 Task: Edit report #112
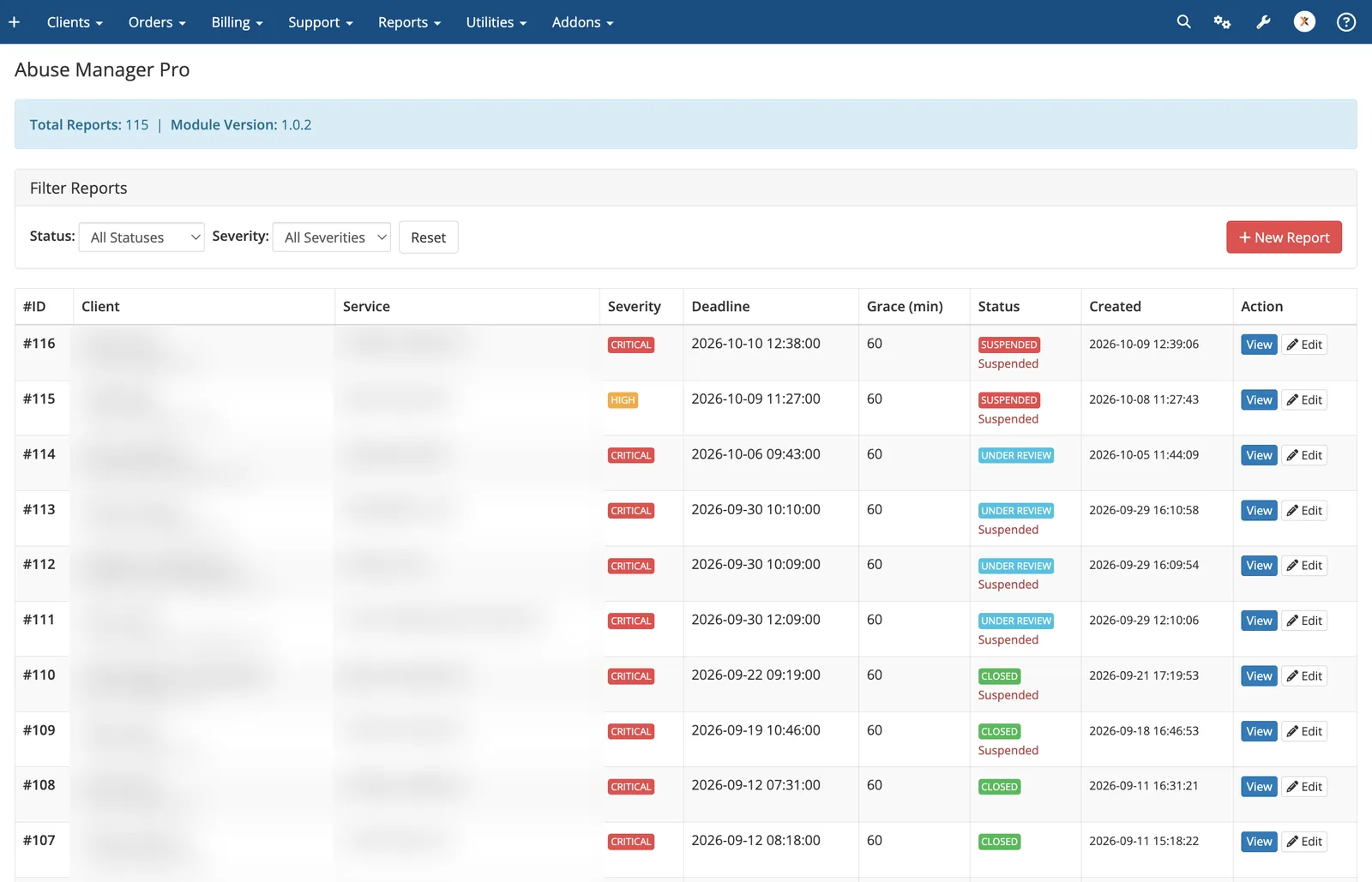pos(1304,566)
